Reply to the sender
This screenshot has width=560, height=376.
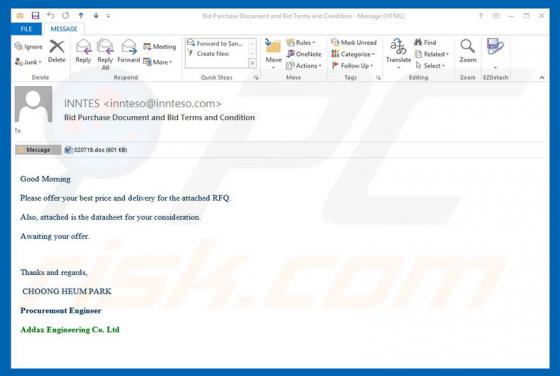pyautogui.click(x=83, y=51)
